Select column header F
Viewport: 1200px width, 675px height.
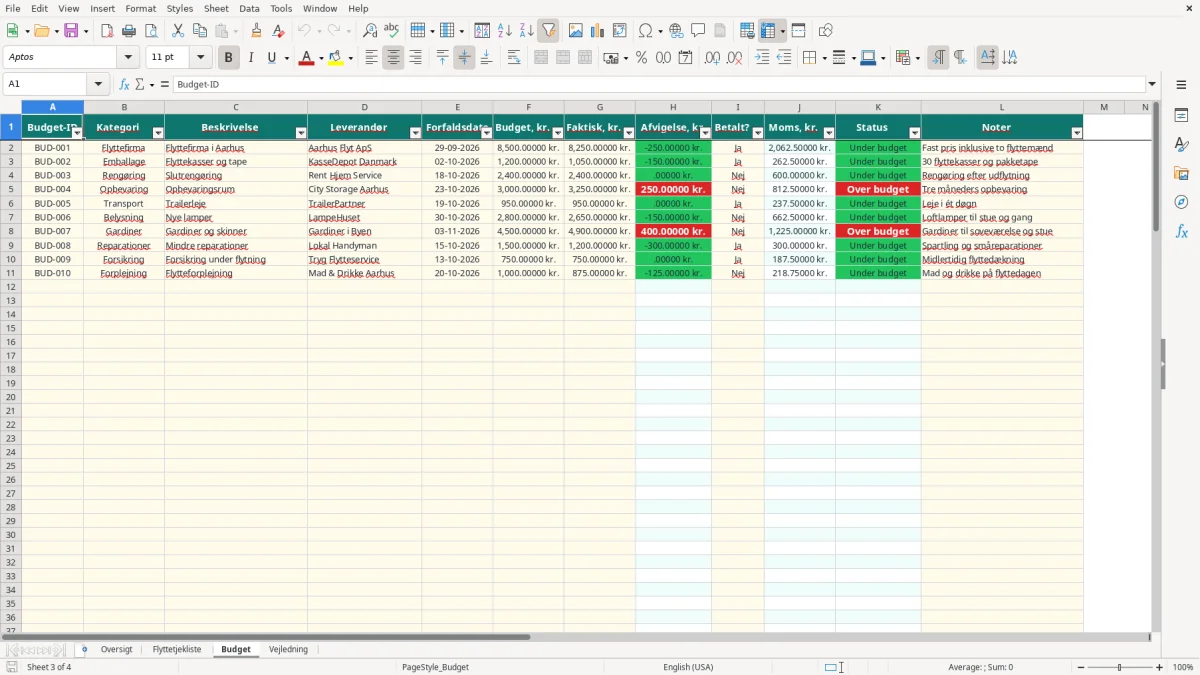tap(529, 107)
